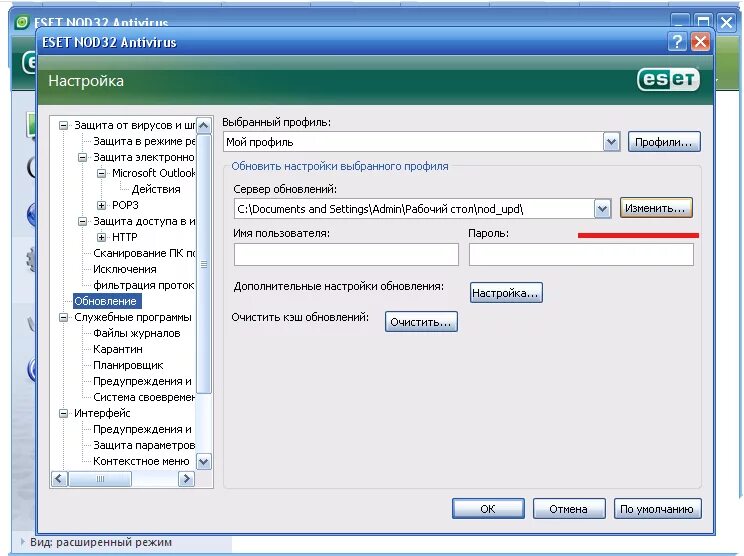Collapse the 'Защита от вирусов' tree node
This screenshot has width=744, height=556.
coord(63,125)
